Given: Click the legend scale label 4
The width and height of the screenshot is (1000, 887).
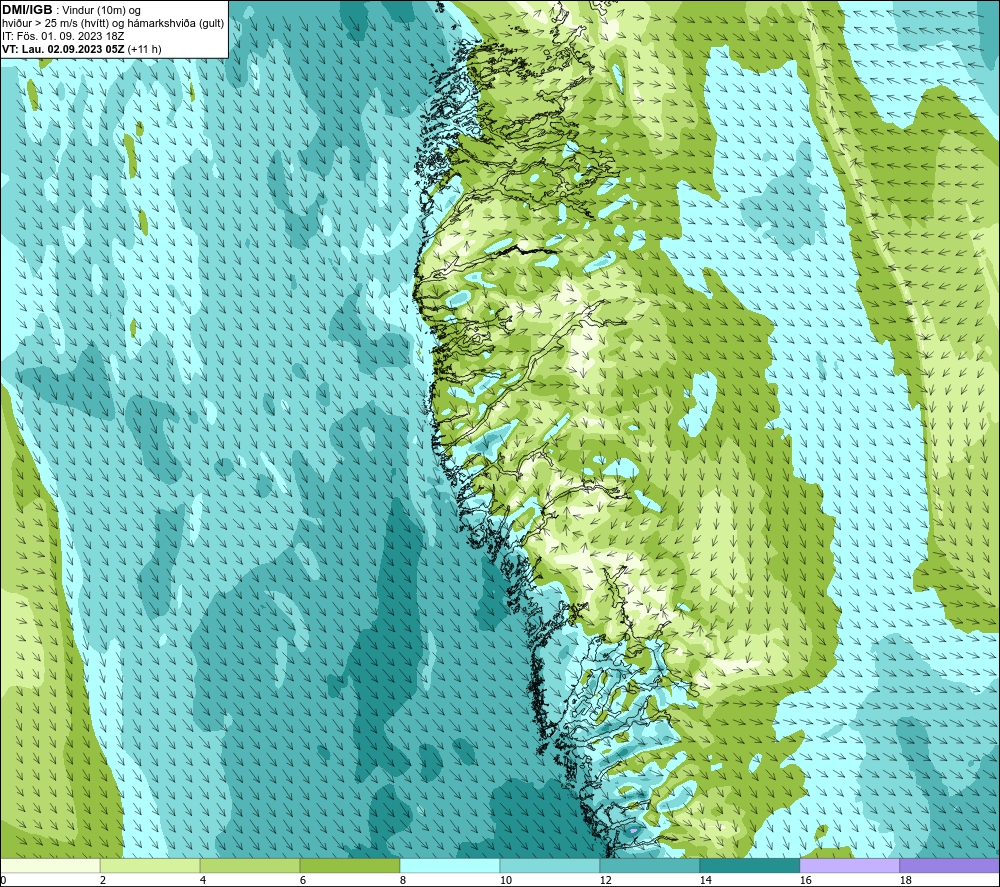Looking at the screenshot, I should coord(203,880).
